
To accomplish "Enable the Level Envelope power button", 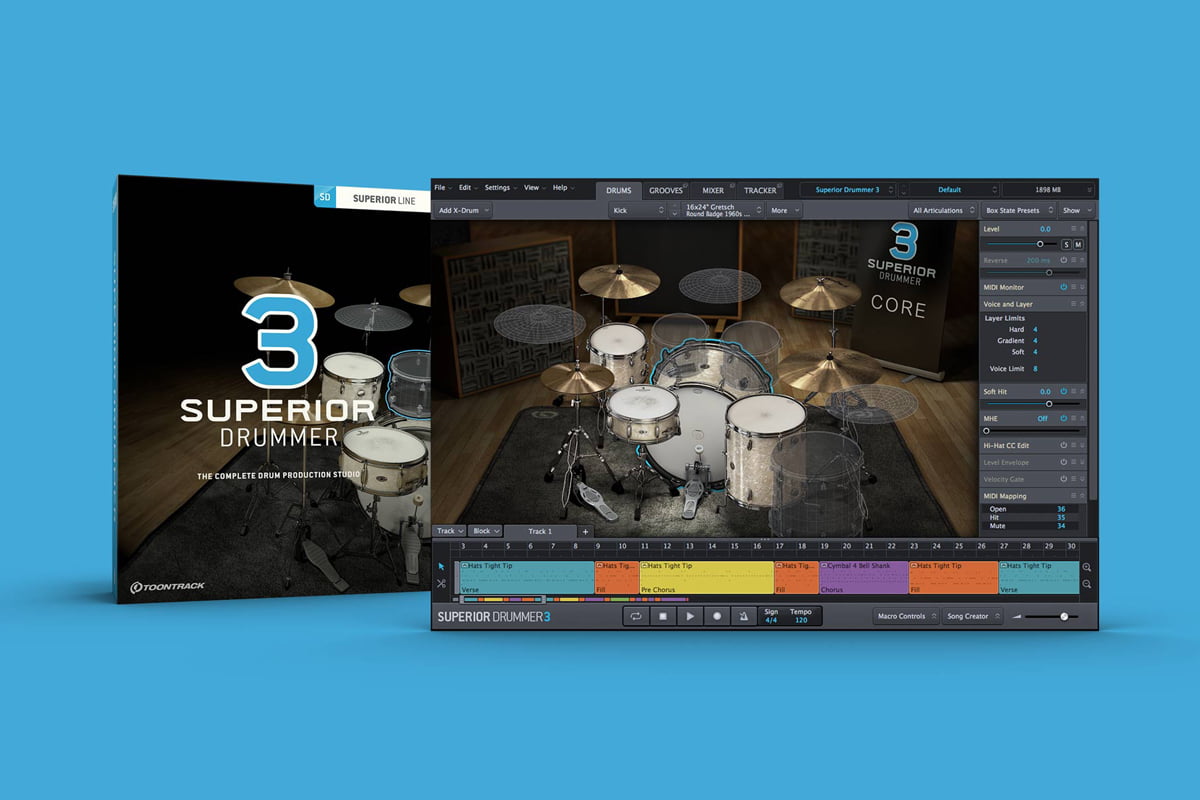I will (1063, 462).
